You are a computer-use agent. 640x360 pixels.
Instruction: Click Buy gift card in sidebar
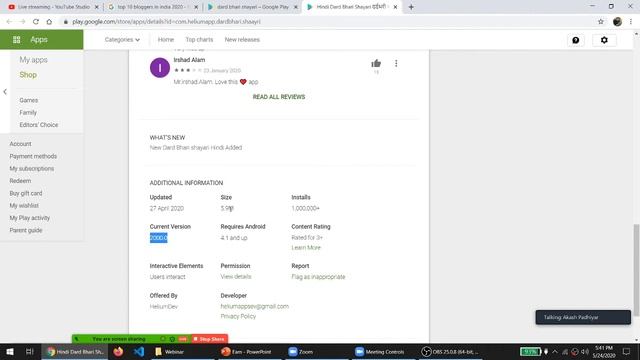pyautogui.click(x=26, y=193)
